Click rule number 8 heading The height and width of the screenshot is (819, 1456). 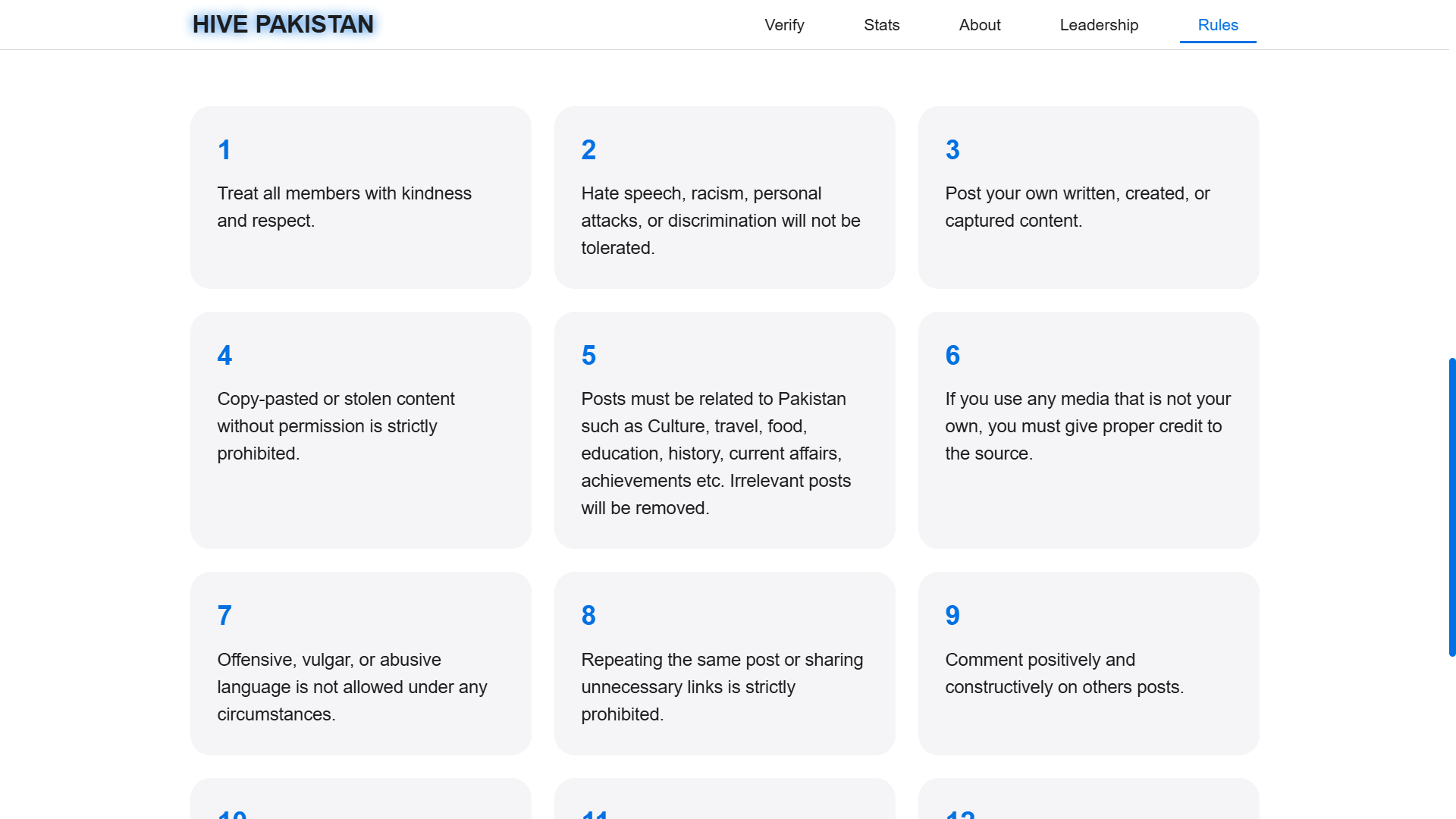[x=588, y=615]
